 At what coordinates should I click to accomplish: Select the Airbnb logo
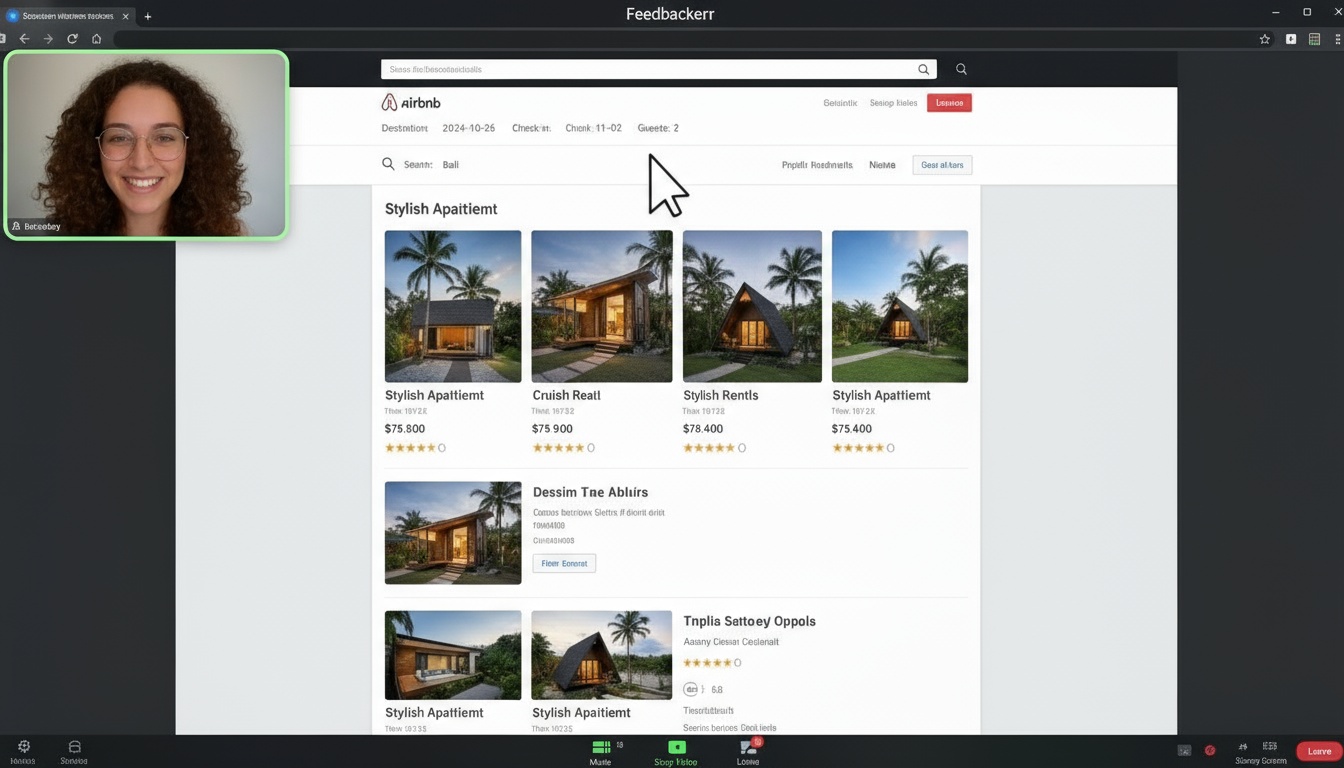(410, 102)
